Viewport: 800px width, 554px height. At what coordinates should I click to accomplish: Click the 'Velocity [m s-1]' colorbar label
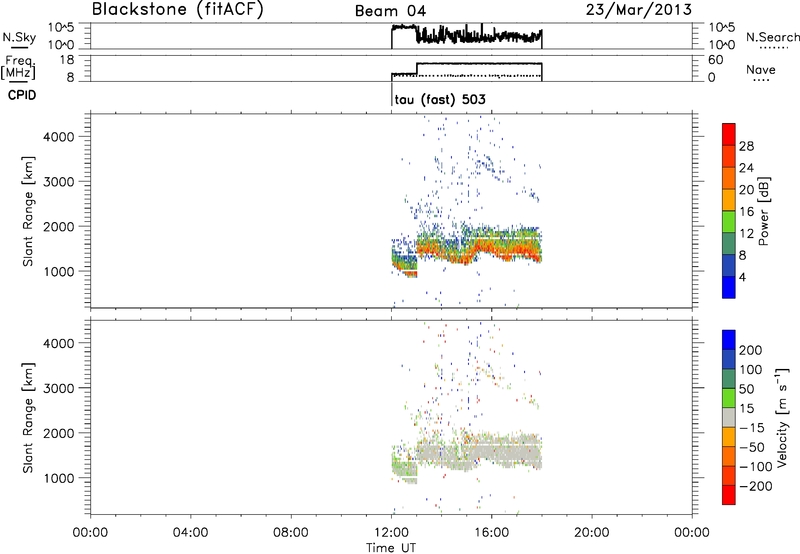[x=782, y=417]
